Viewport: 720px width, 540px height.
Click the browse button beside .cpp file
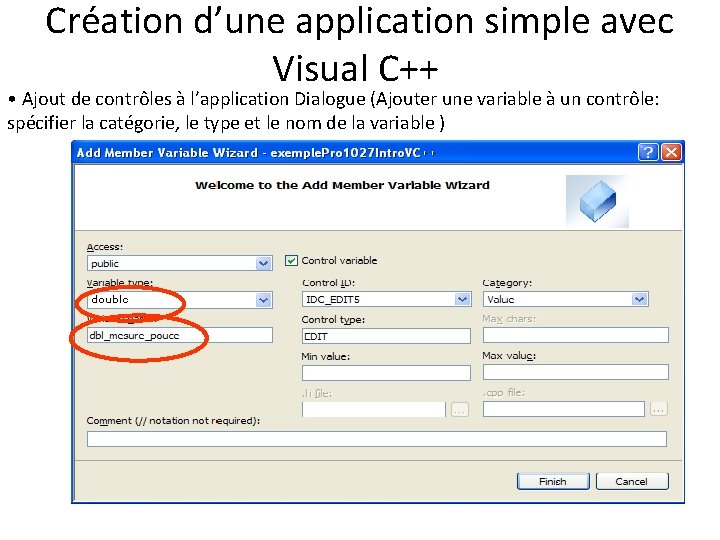click(x=658, y=409)
